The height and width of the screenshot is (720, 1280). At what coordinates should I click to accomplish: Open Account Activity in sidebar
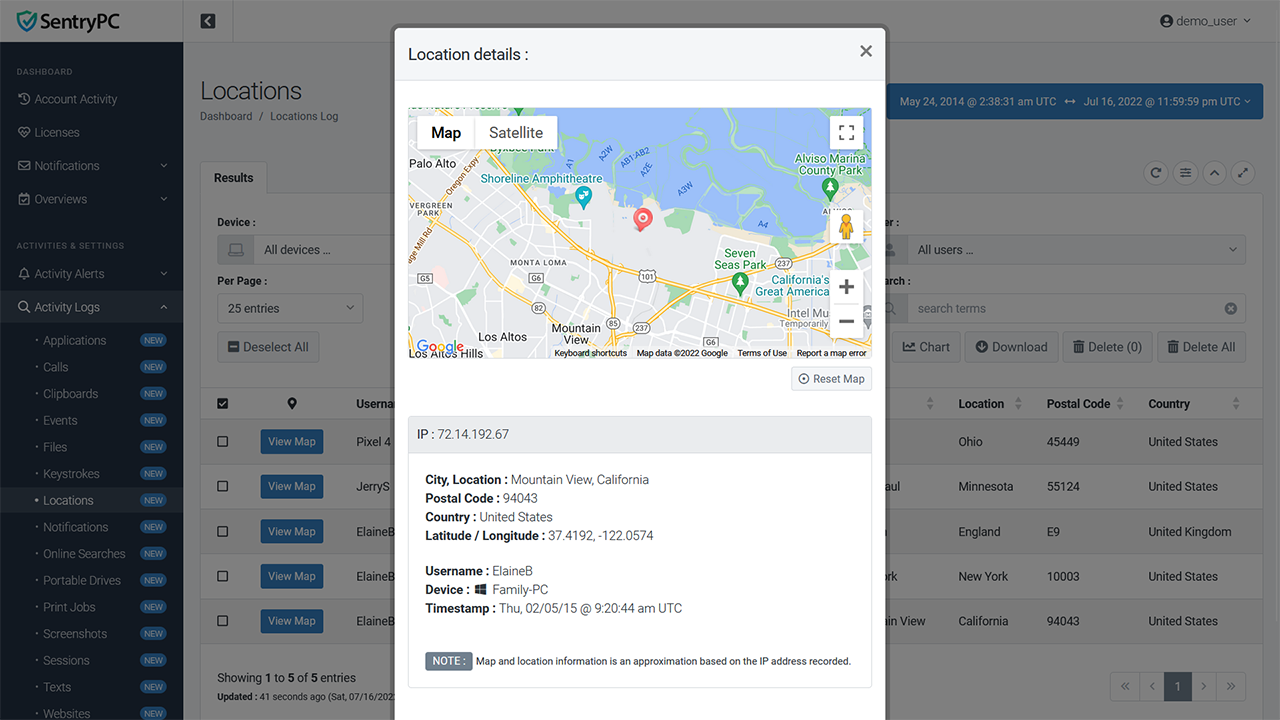[x=91, y=99]
